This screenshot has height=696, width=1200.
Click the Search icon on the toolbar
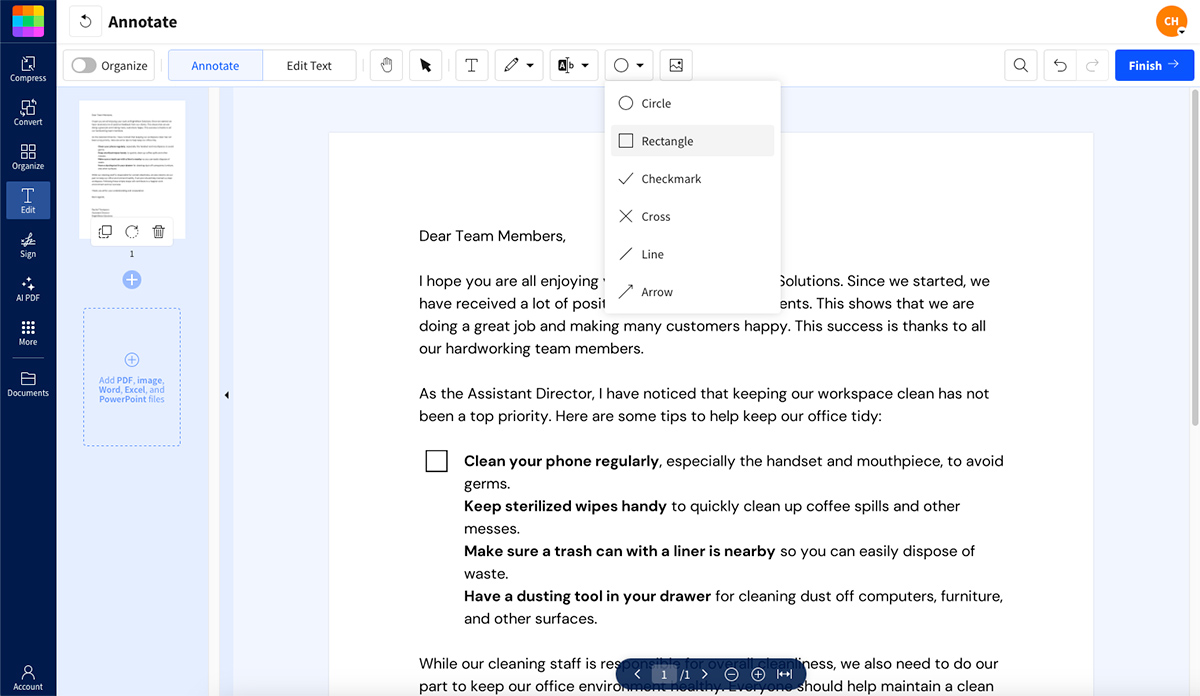click(x=1020, y=64)
